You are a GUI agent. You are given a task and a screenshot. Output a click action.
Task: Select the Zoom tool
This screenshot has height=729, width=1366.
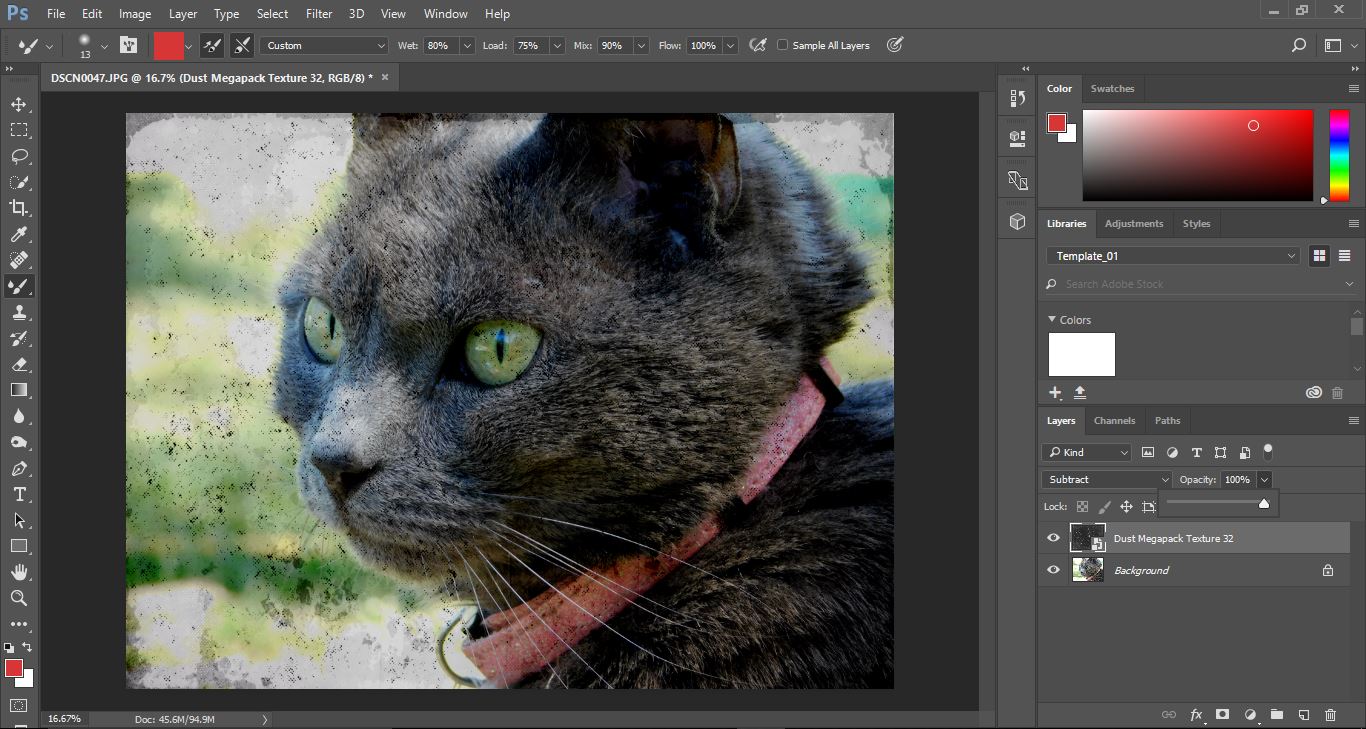[x=19, y=598]
